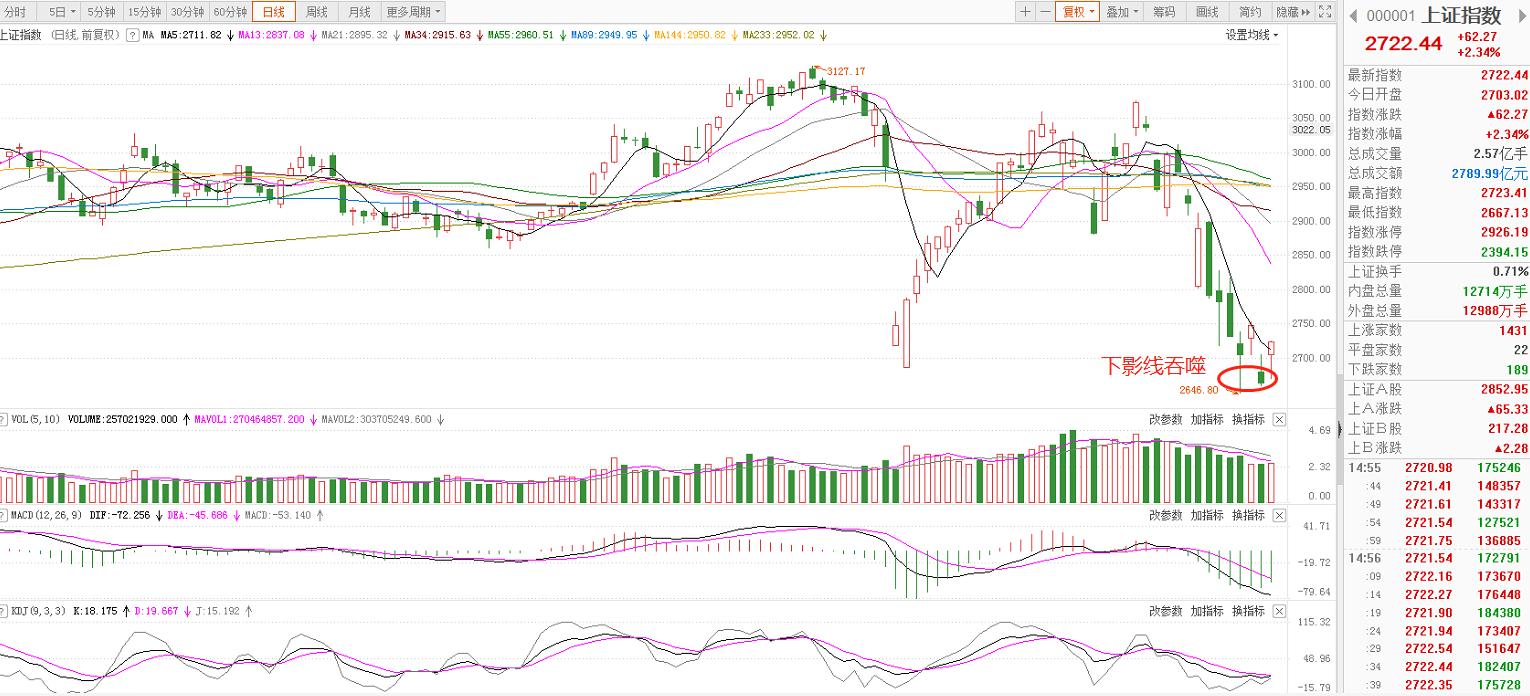This screenshot has height=696, width=1530.
Task: Enter fullscreen chart view icon
Action: (1325, 12)
